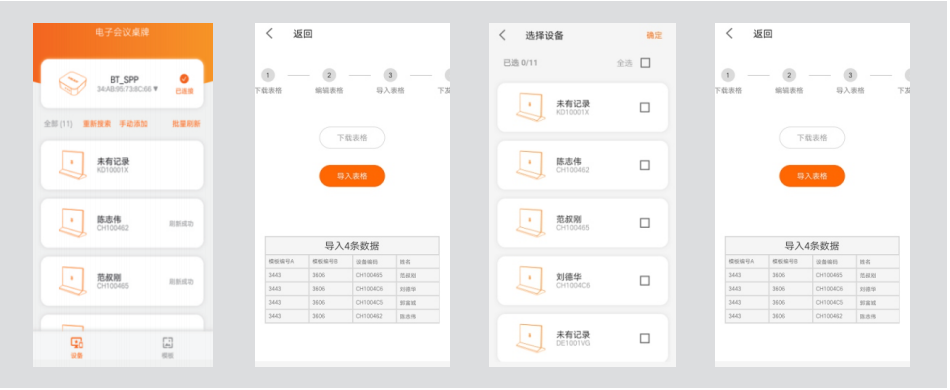Check the 刘德华 CH1004C6 checkbox
950x390 pixels.
[645, 280]
